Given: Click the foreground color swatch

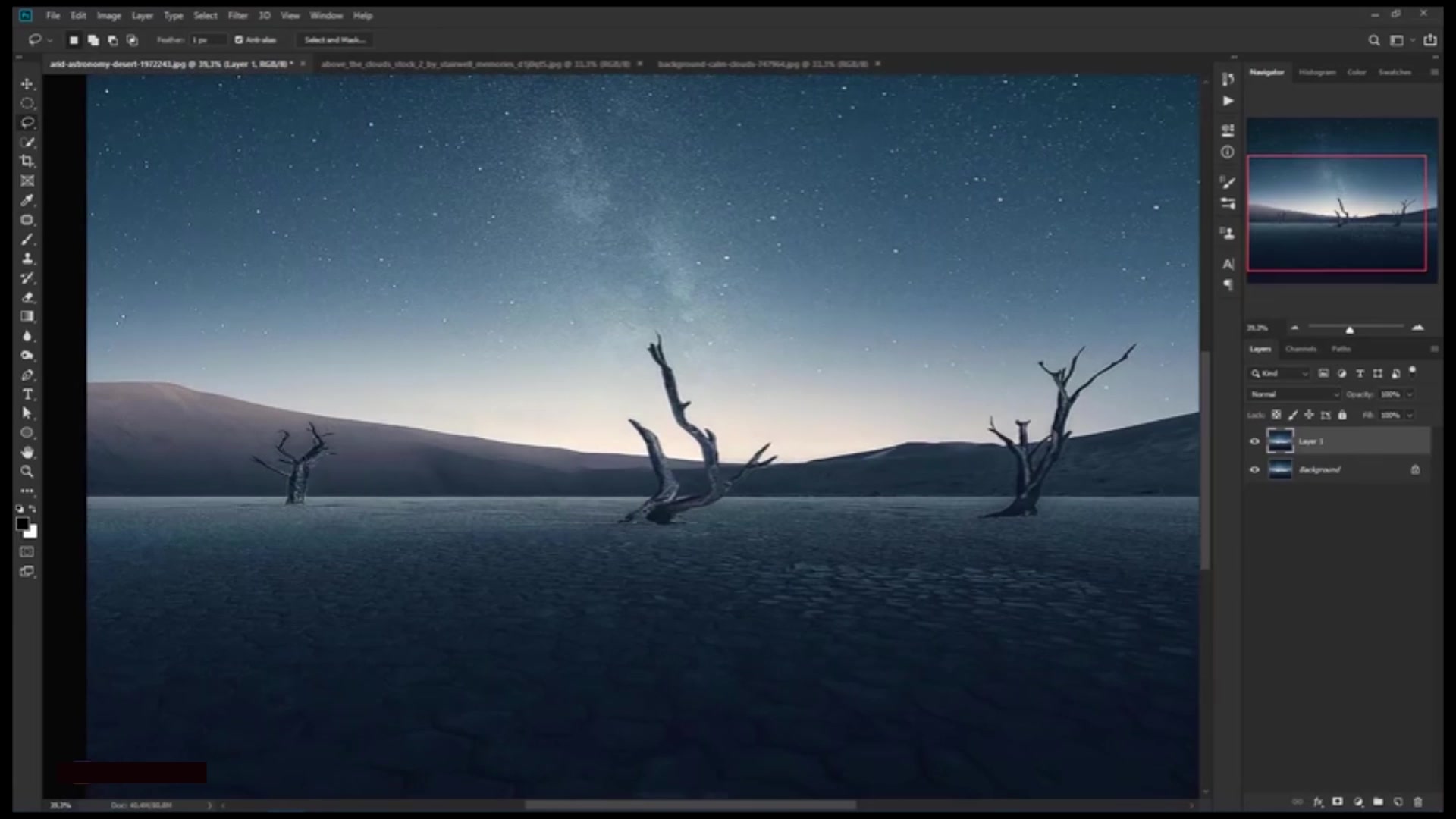Looking at the screenshot, I should click(22, 524).
